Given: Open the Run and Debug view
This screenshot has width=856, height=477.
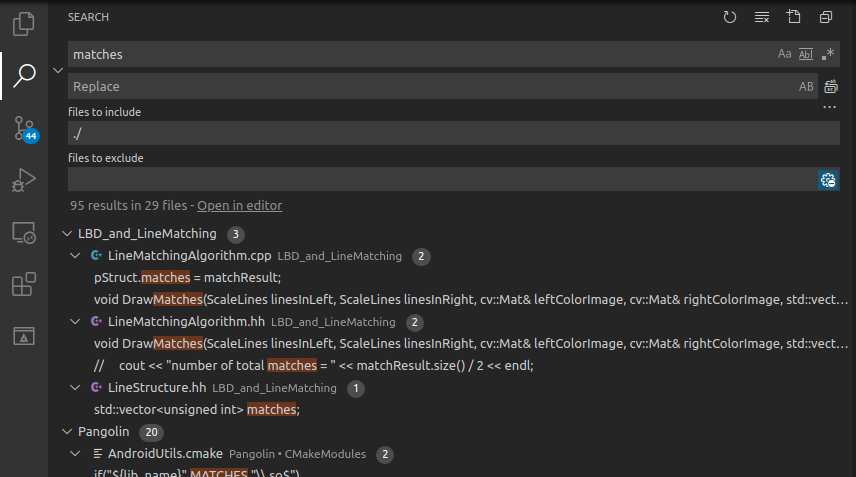Looking at the screenshot, I should tap(23, 180).
